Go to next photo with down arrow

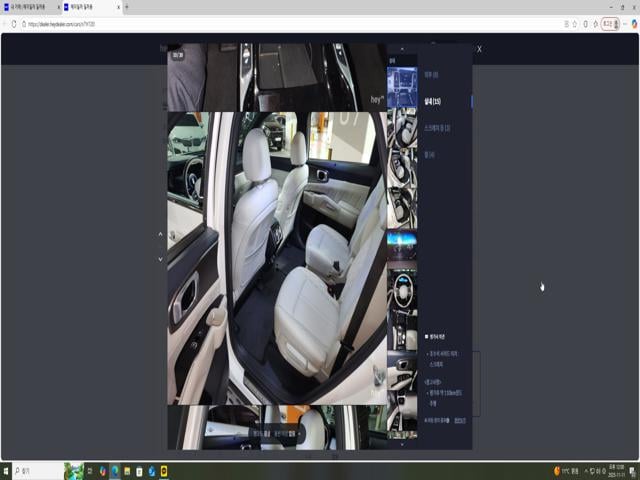(x=160, y=259)
